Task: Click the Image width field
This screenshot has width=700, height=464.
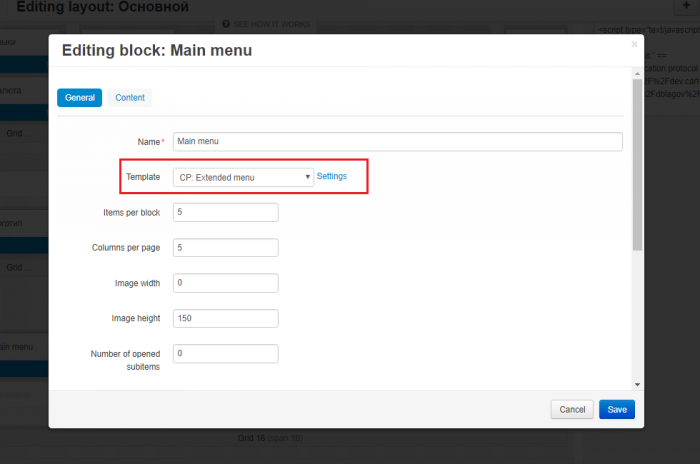Action: click(226, 283)
